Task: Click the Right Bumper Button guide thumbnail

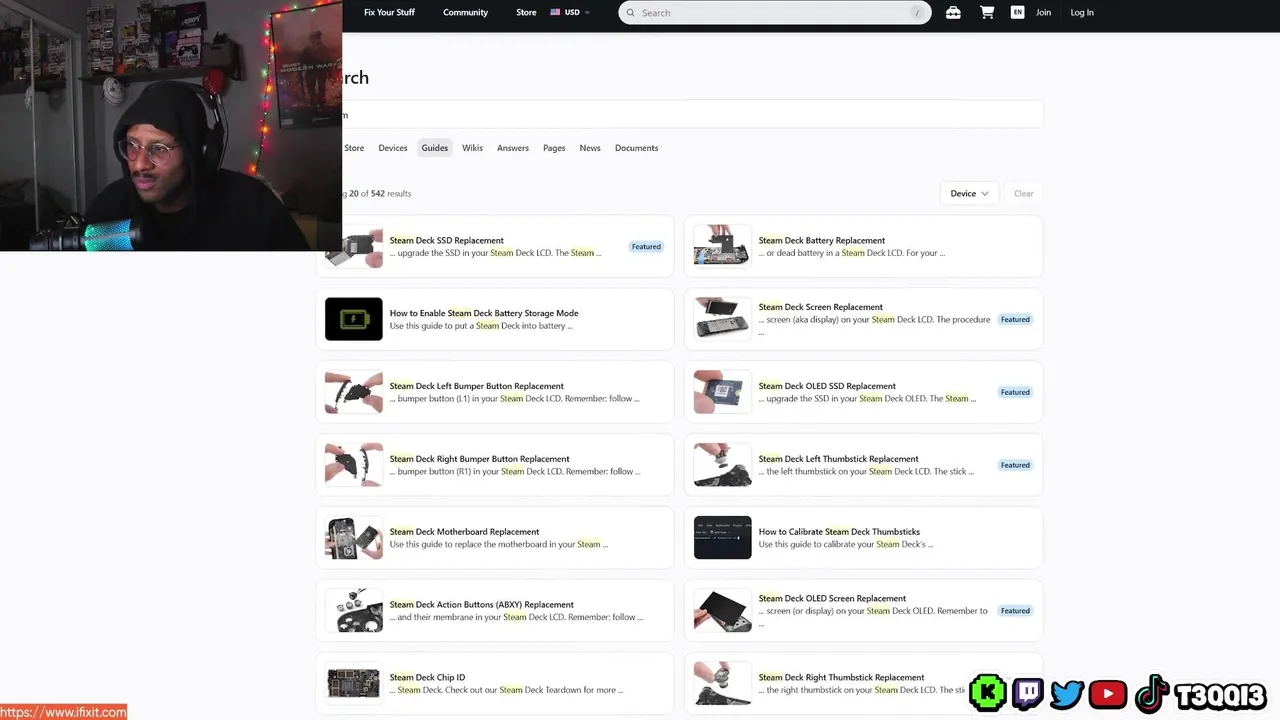Action: click(x=354, y=465)
